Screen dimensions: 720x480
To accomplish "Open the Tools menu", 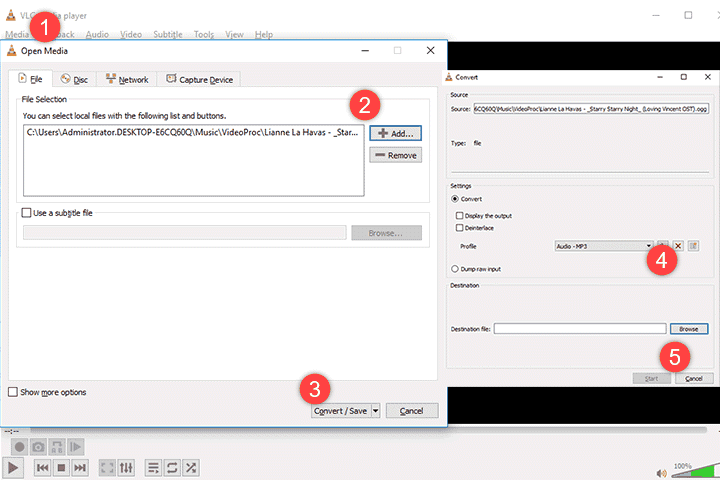I will (x=204, y=34).
